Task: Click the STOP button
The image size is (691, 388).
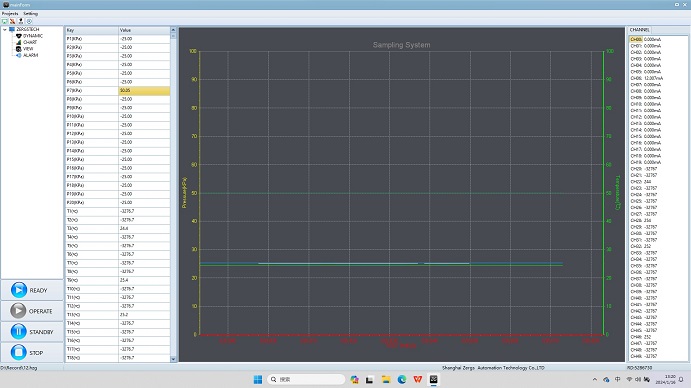Action: [x=32, y=352]
